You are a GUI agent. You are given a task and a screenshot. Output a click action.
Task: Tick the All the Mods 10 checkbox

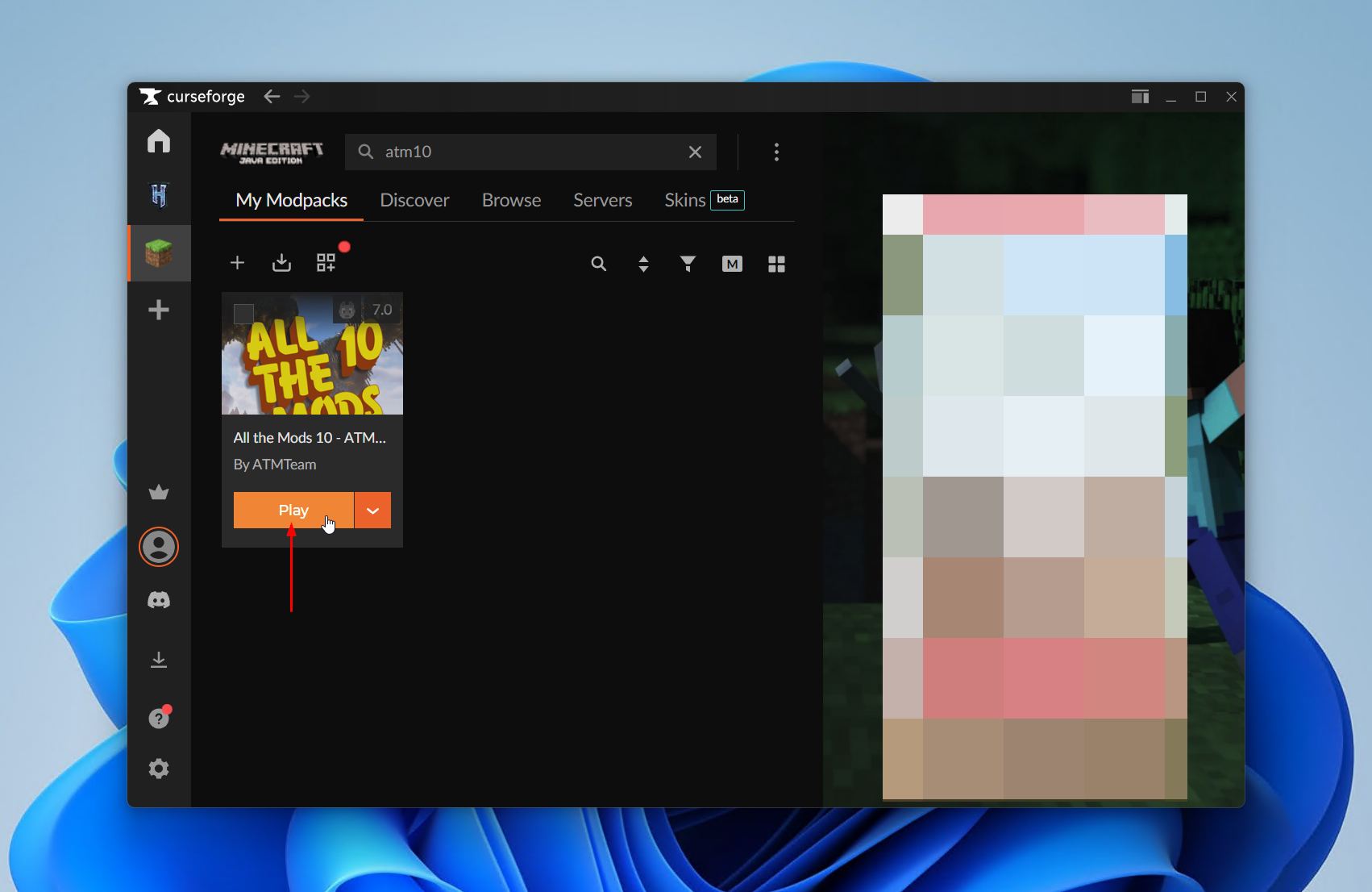tap(243, 314)
